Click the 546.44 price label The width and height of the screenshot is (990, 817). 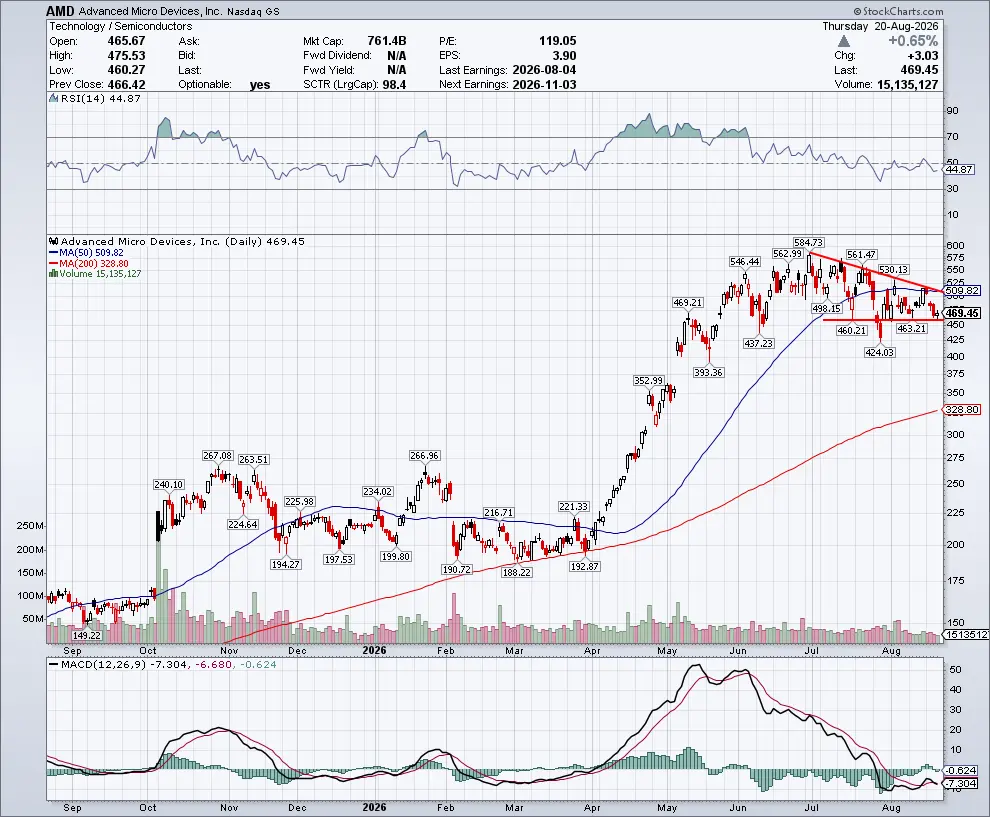(x=744, y=261)
